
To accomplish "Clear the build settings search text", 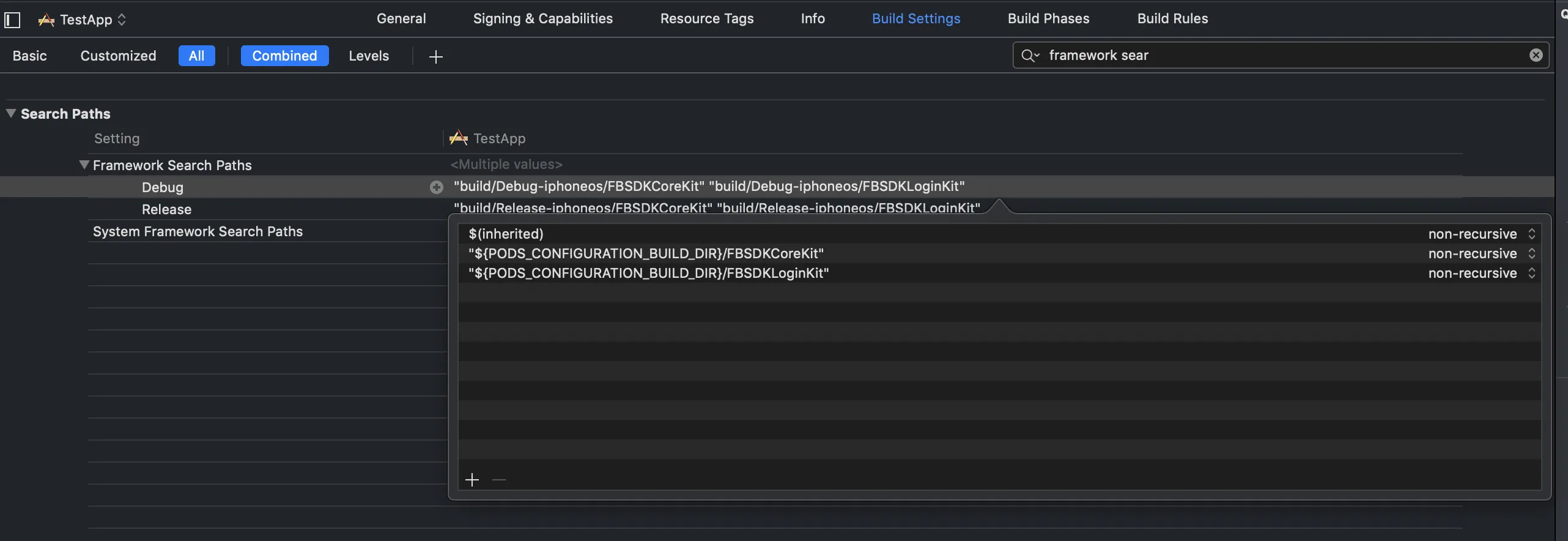I will point(1536,56).
